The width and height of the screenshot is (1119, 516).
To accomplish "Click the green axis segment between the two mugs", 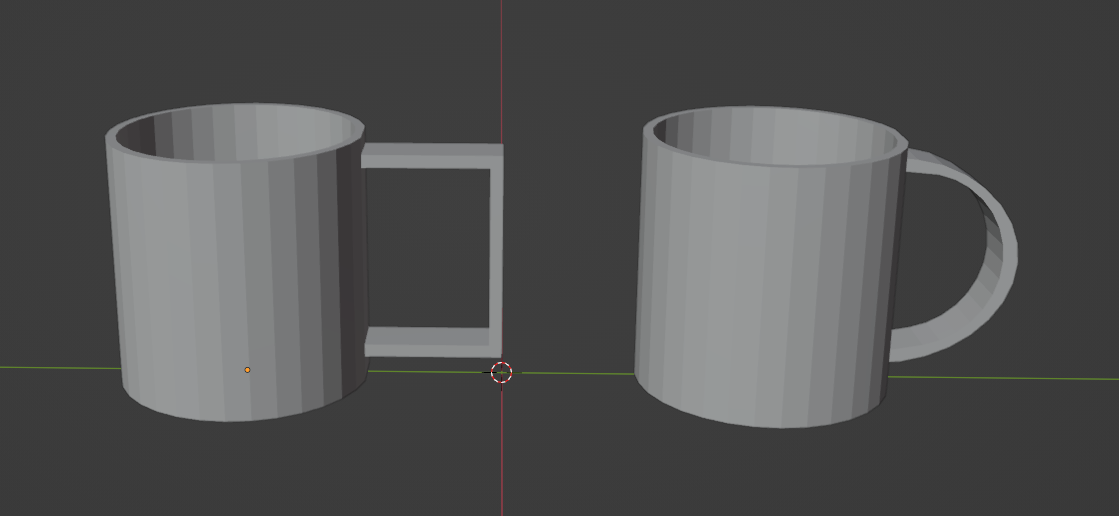I will pyautogui.click(x=578, y=373).
